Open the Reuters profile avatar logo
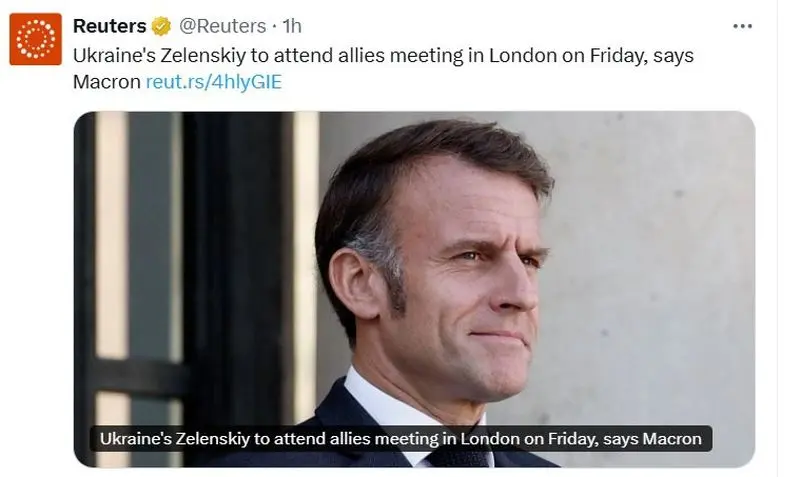800x477 pixels. (35, 39)
